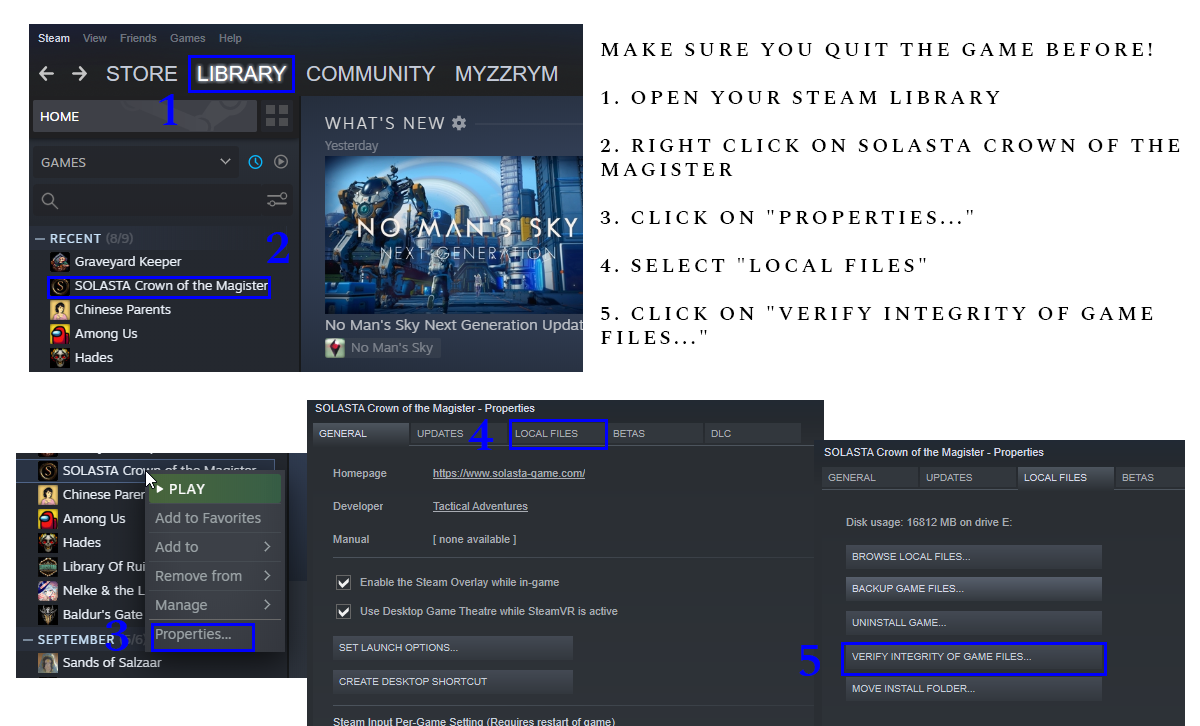Click the recent activity clock filter icon
This screenshot has height=726, width=1200.
pos(256,162)
